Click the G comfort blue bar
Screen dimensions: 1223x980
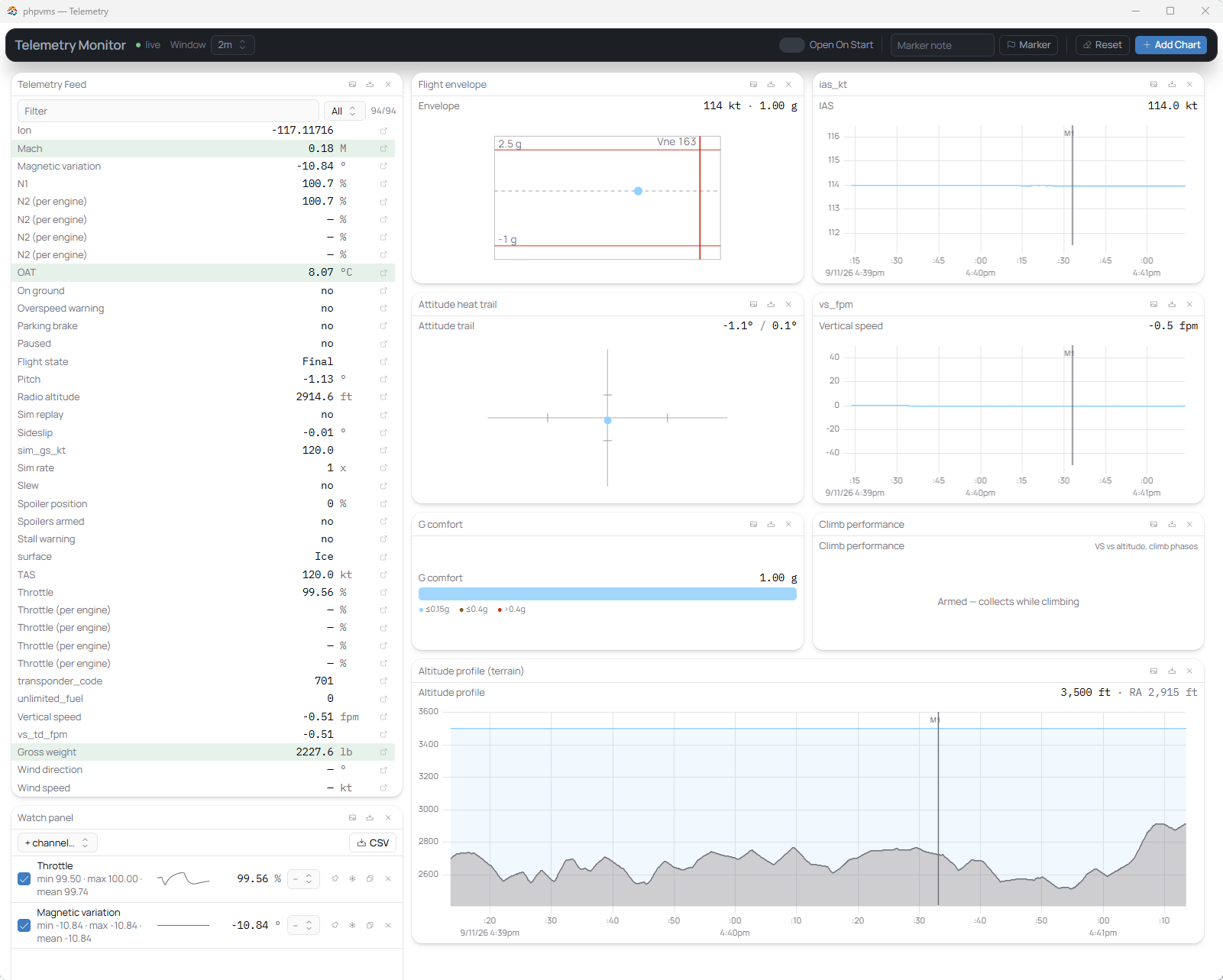[x=607, y=594]
